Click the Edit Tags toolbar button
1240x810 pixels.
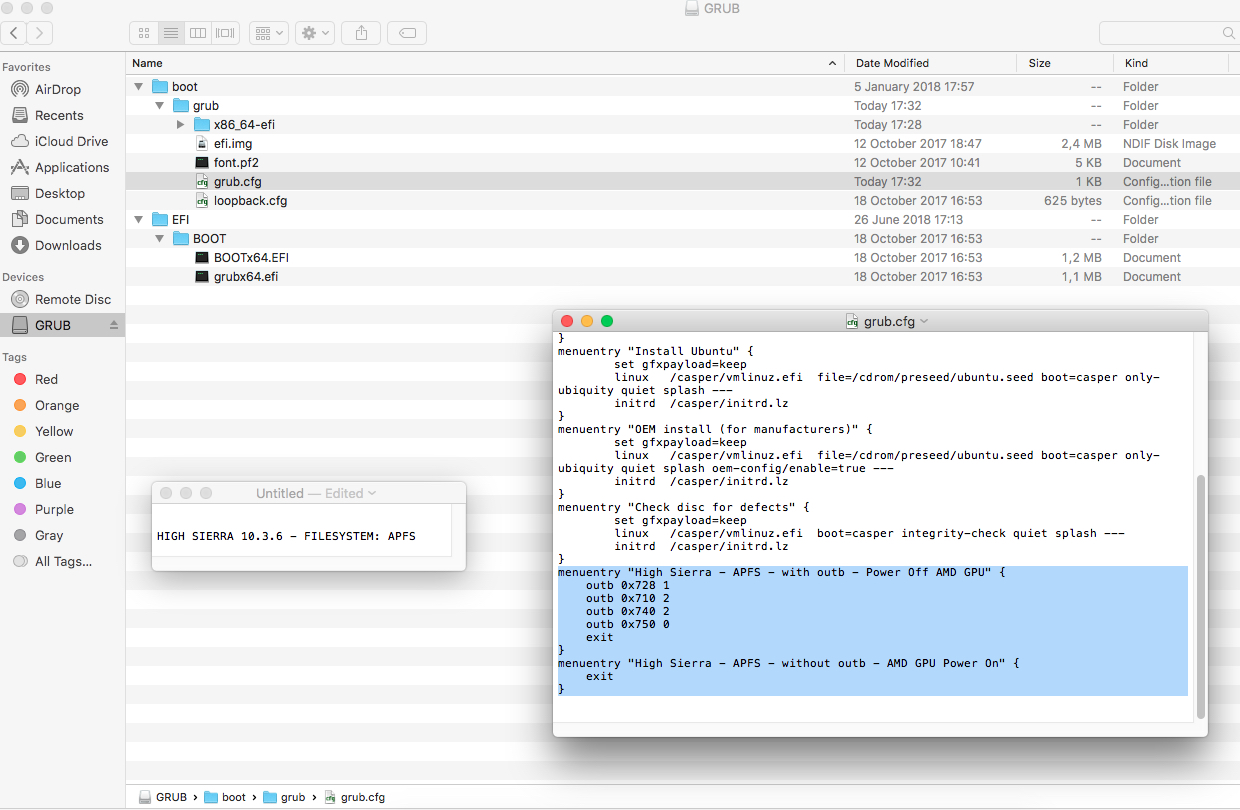[x=407, y=33]
